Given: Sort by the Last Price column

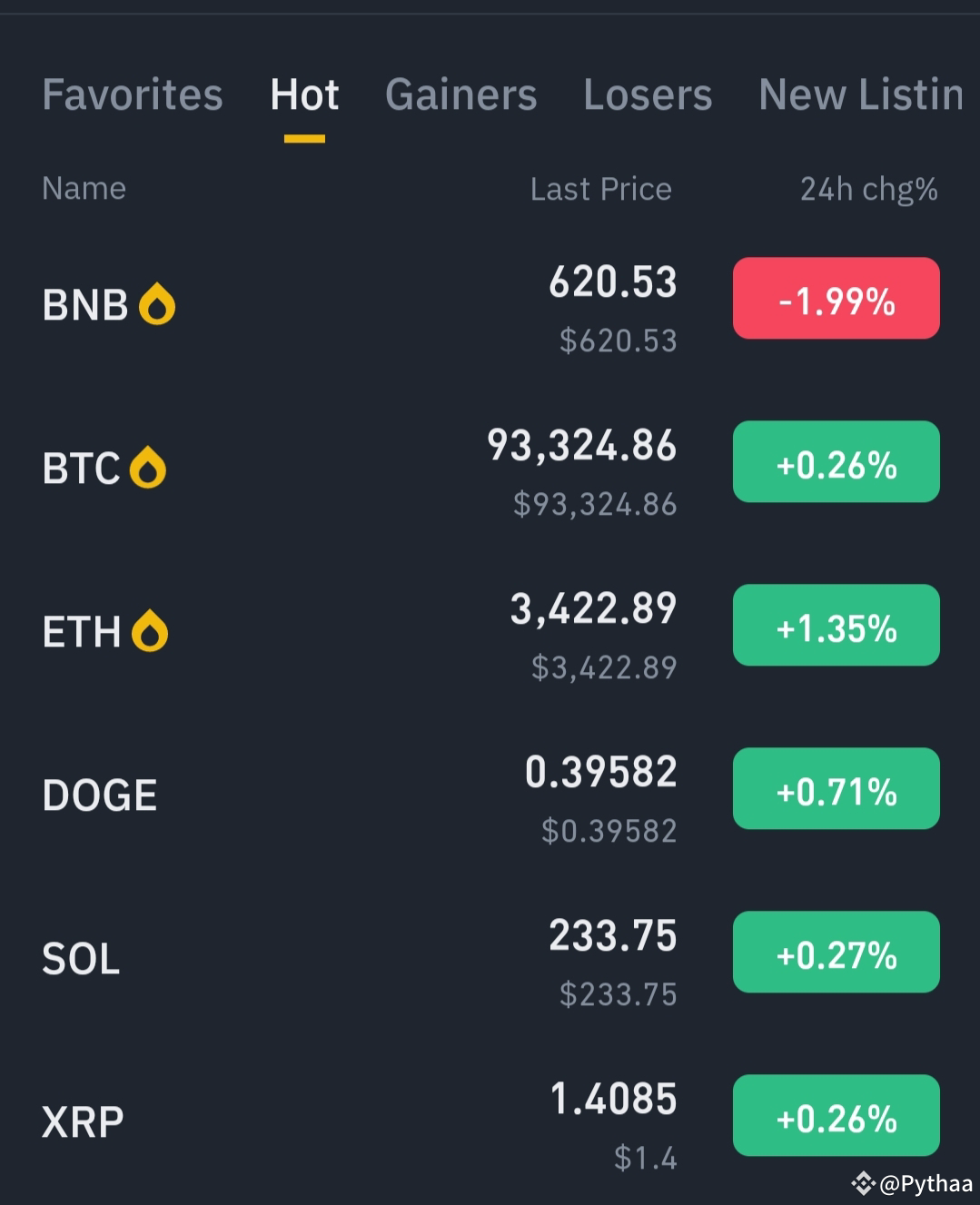Looking at the screenshot, I should click(x=601, y=189).
